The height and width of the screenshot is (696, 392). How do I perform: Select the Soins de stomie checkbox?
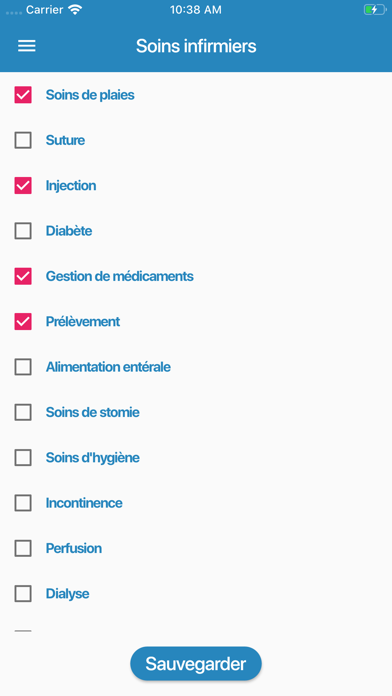(x=23, y=412)
